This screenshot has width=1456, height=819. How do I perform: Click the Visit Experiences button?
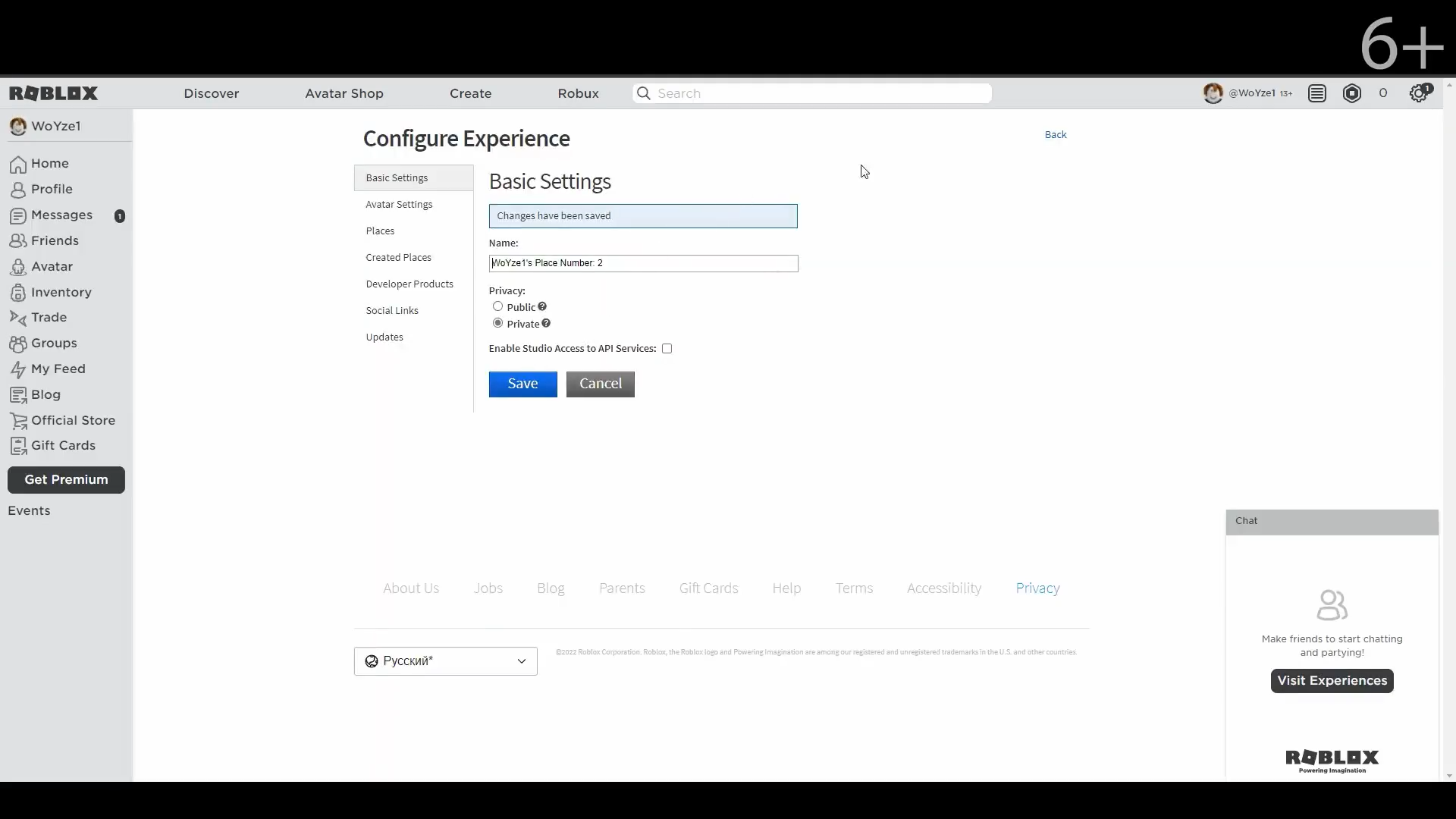[1332, 681]
